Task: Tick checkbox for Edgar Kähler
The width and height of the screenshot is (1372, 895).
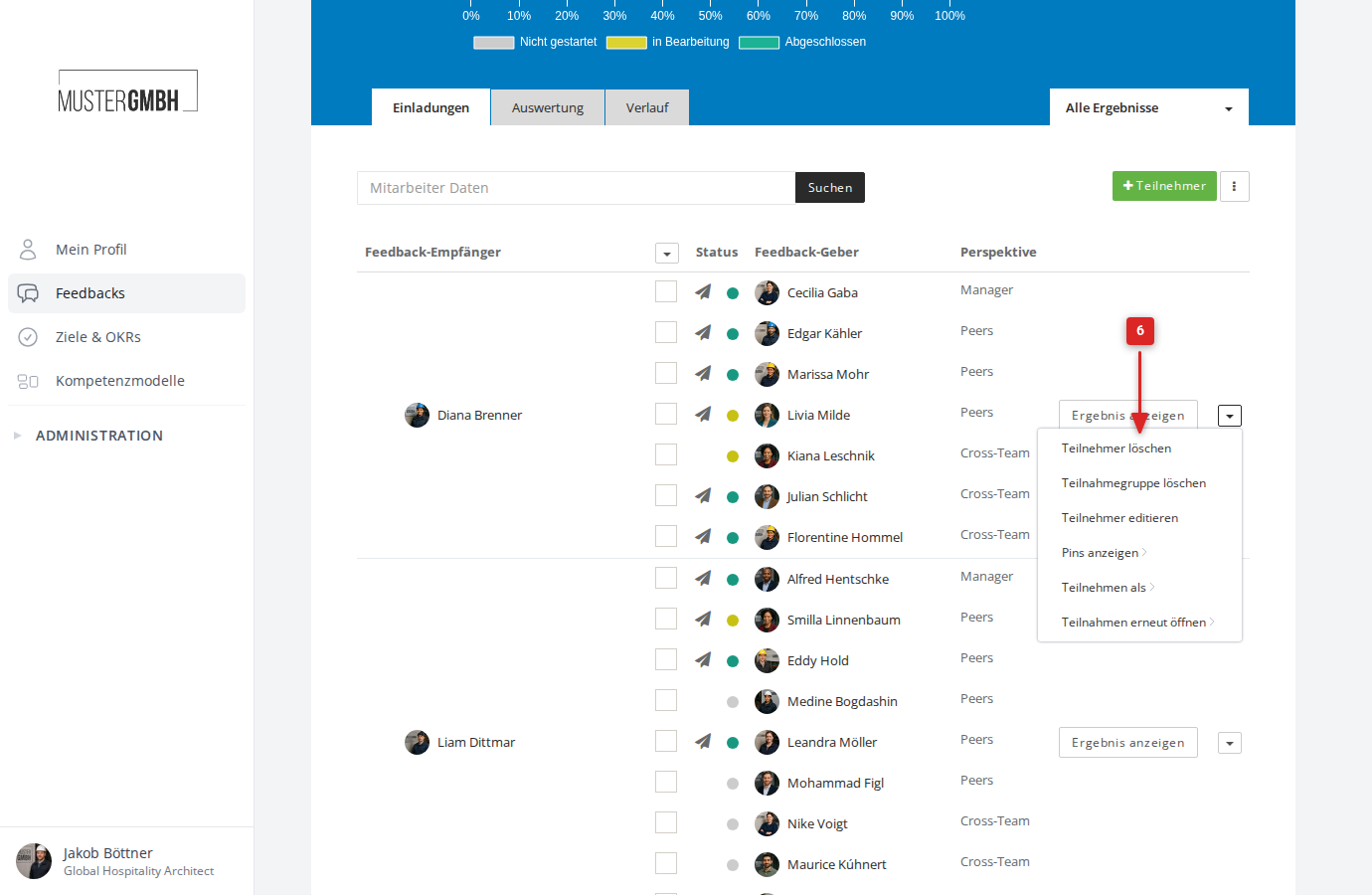Action: [666, 332]
